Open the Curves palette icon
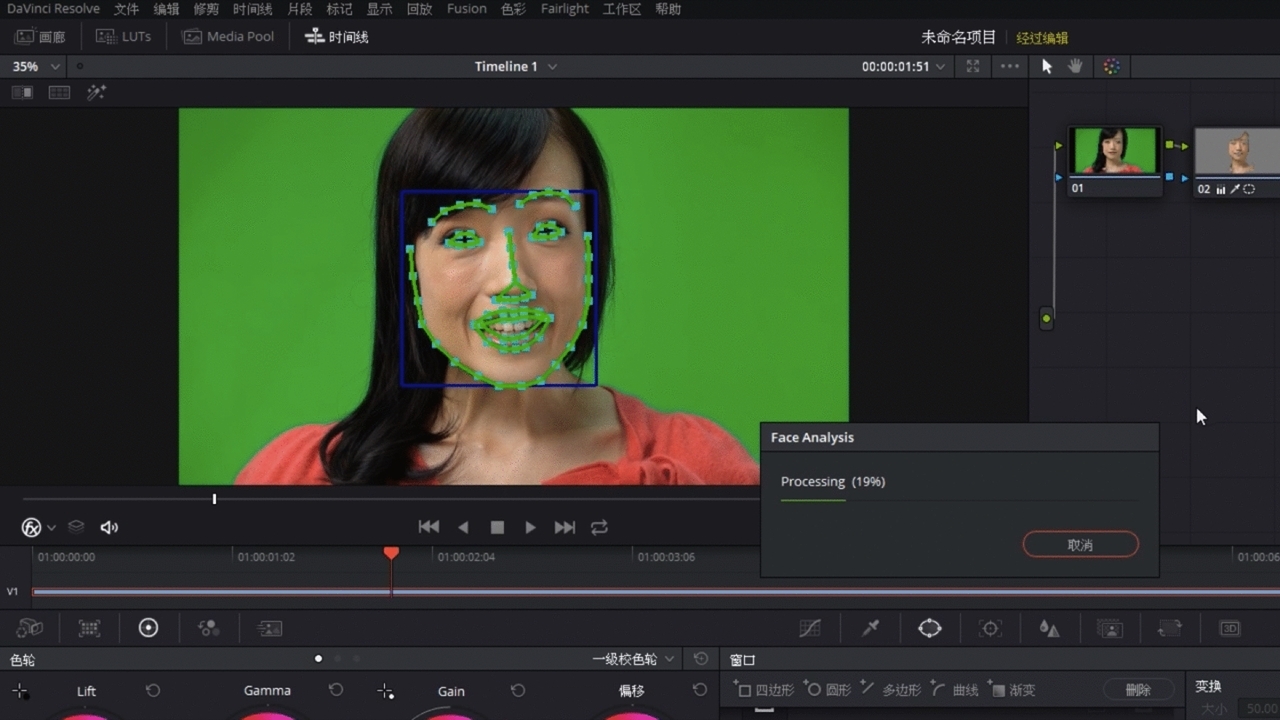This screenshot has height=720, width=1280. point(810,628)
